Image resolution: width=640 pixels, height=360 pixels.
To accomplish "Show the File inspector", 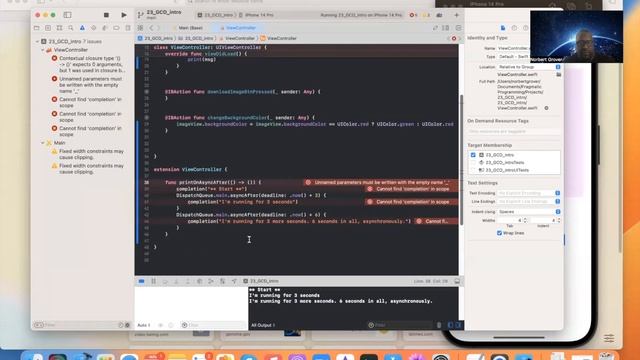I will [x=503, y=28].
